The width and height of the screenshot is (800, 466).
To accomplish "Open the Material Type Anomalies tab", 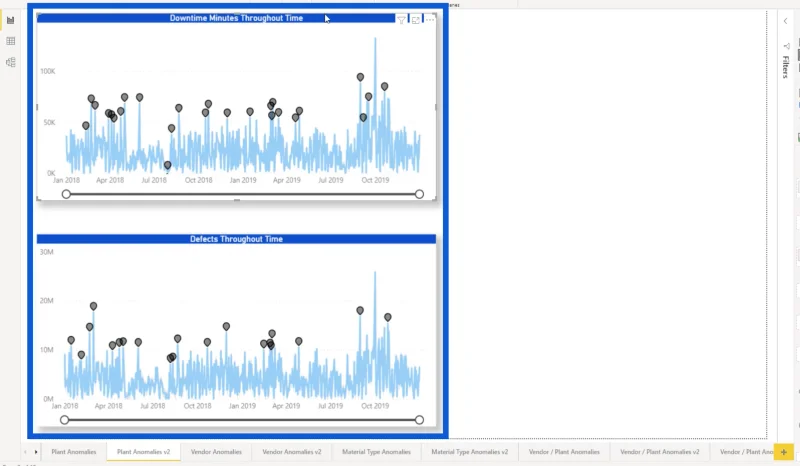I will point(377,452).
